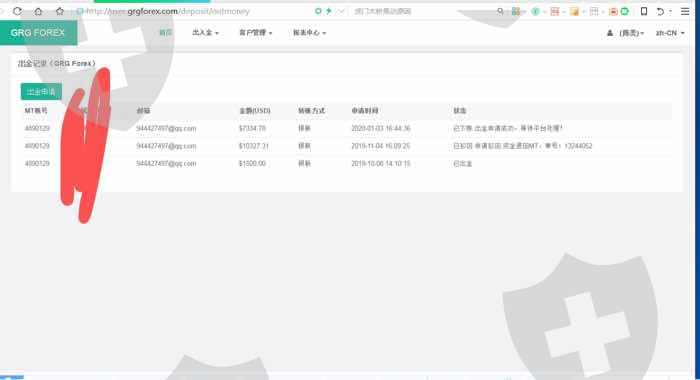Click the lightning bolt icon in address bar
Image resolution: width=700 pixels, height=380 pixels.
[329, 11]
